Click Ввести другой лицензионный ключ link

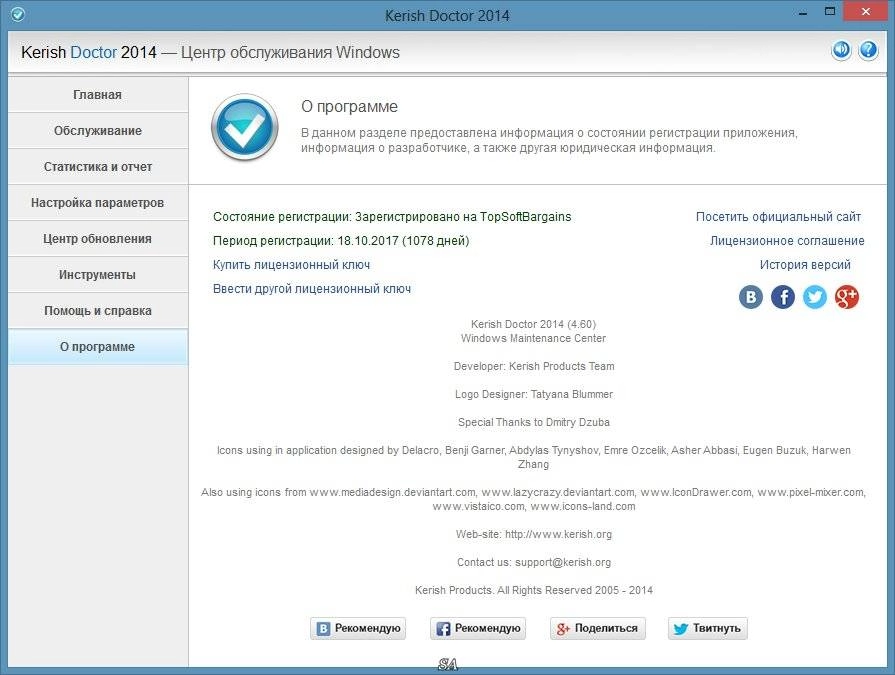[x=312, y=289]
